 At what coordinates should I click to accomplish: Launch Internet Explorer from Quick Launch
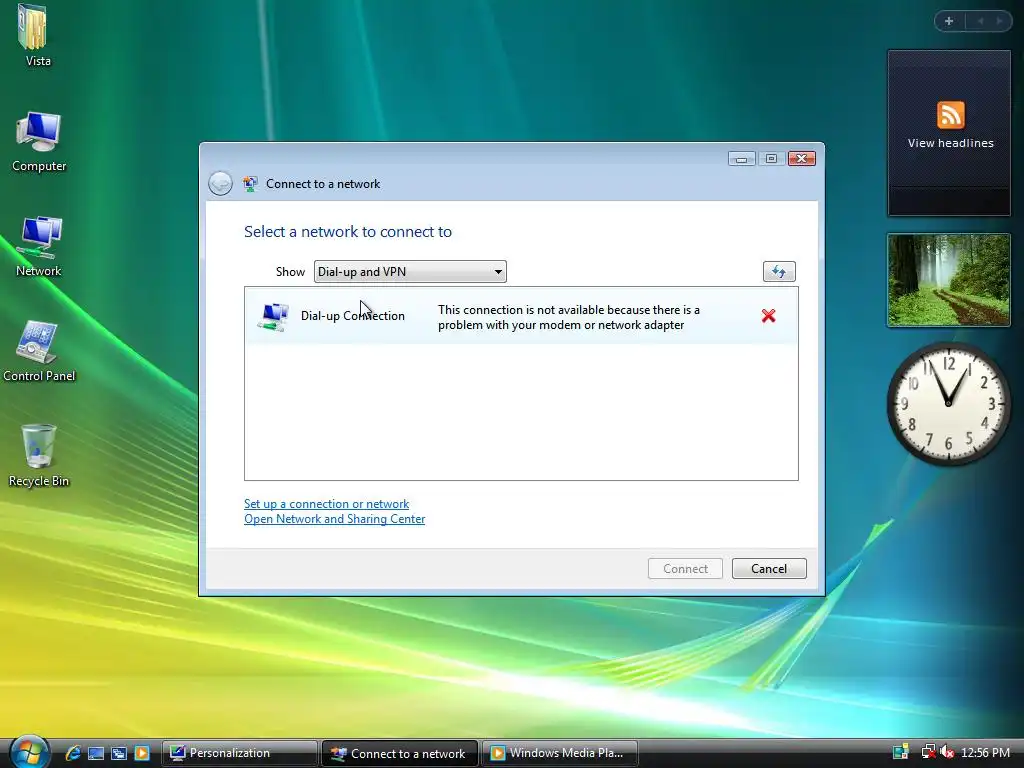coord(72,753)
